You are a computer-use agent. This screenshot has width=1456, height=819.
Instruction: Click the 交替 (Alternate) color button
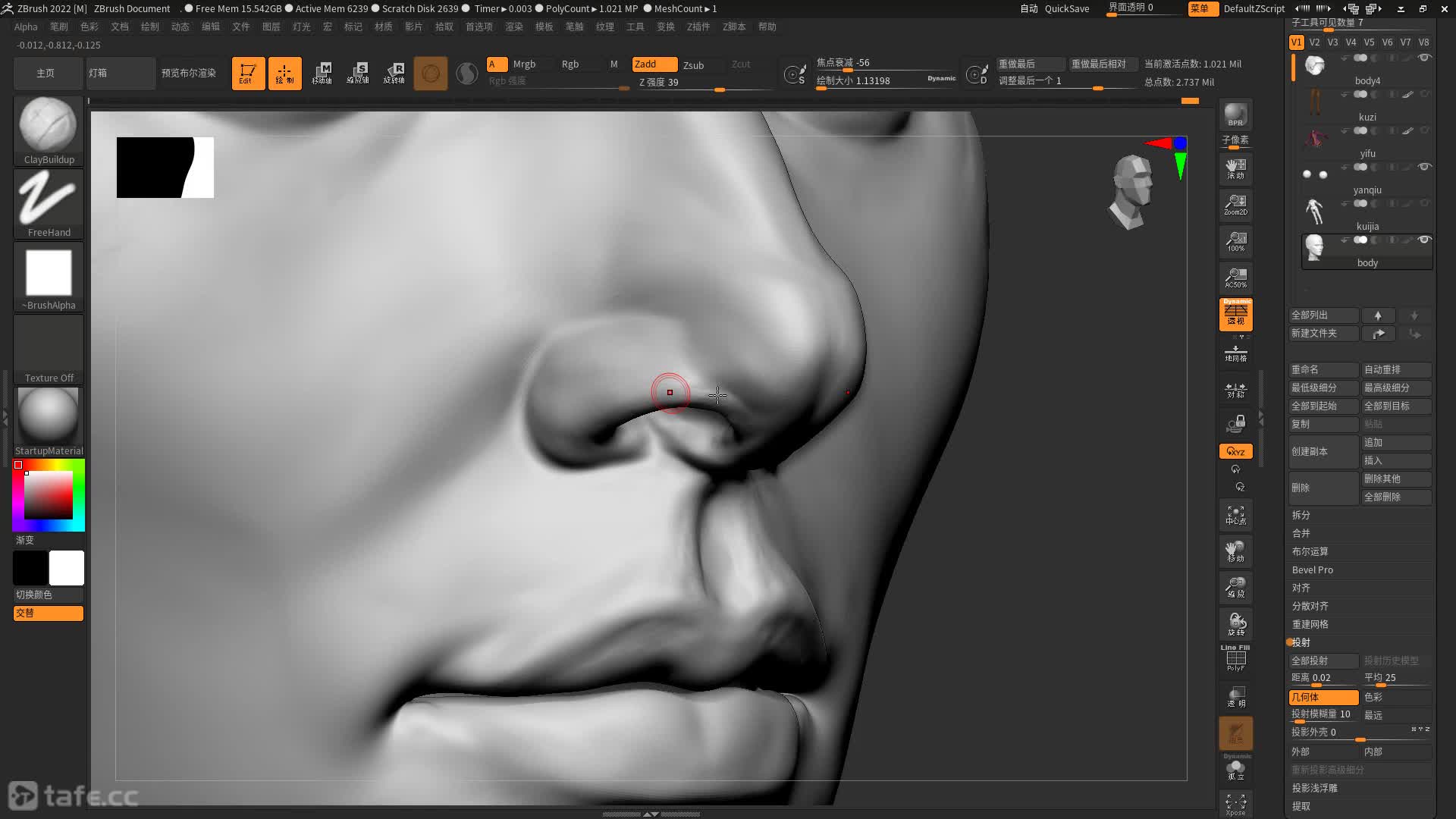[x=49, y=613]
